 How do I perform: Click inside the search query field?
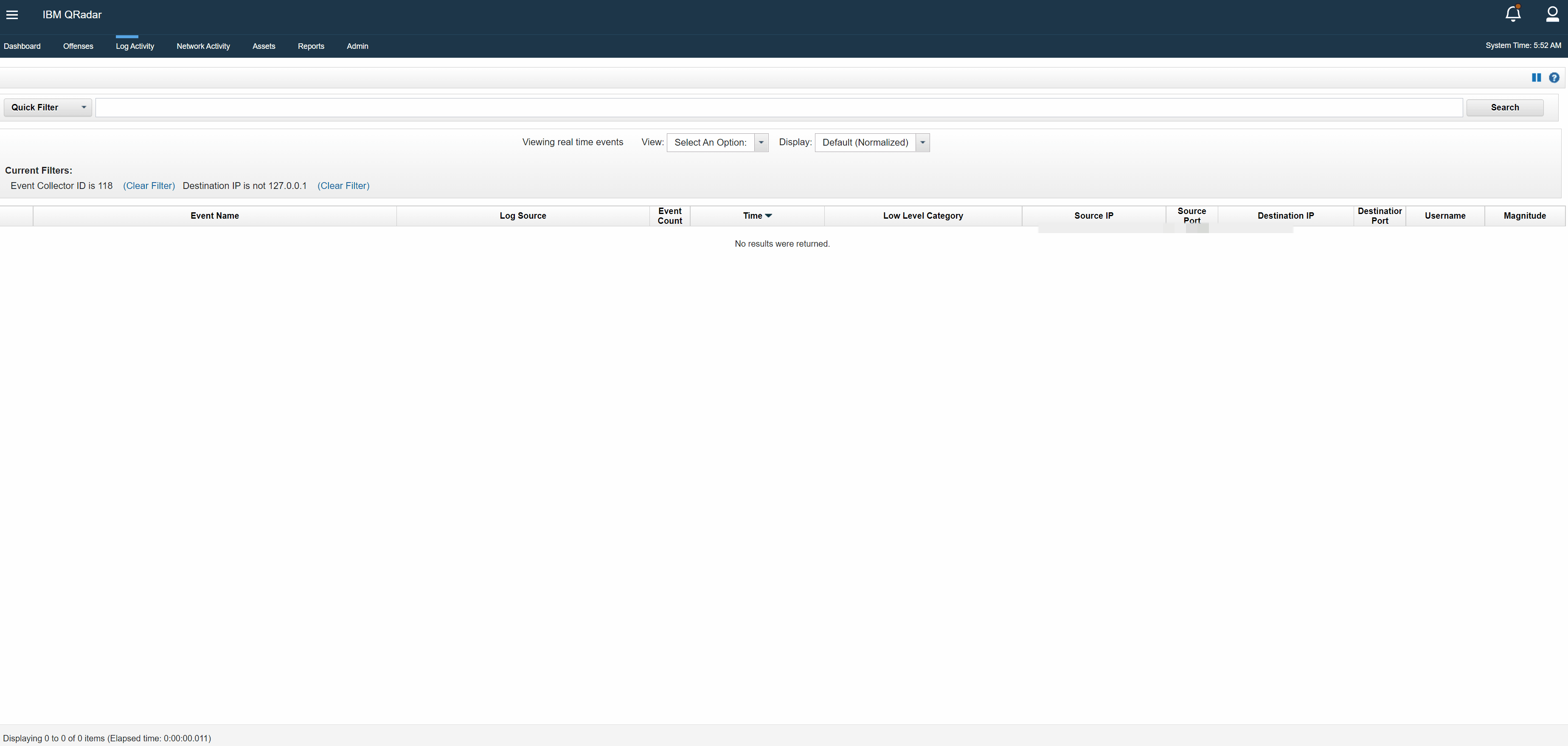(x=779, y=107)
